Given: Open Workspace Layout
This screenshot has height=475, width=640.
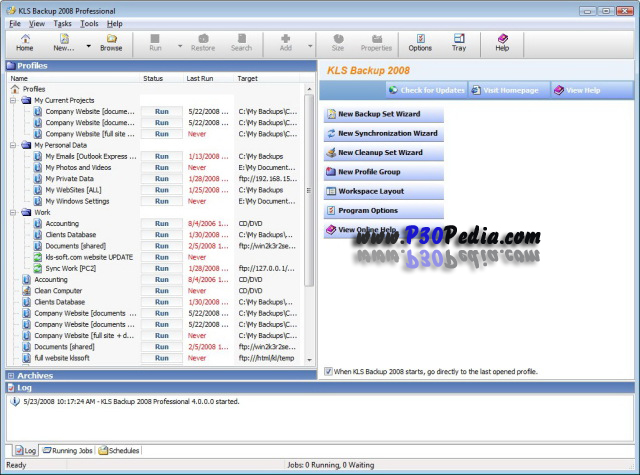Looking at the screenshot, I should point(384,191).
